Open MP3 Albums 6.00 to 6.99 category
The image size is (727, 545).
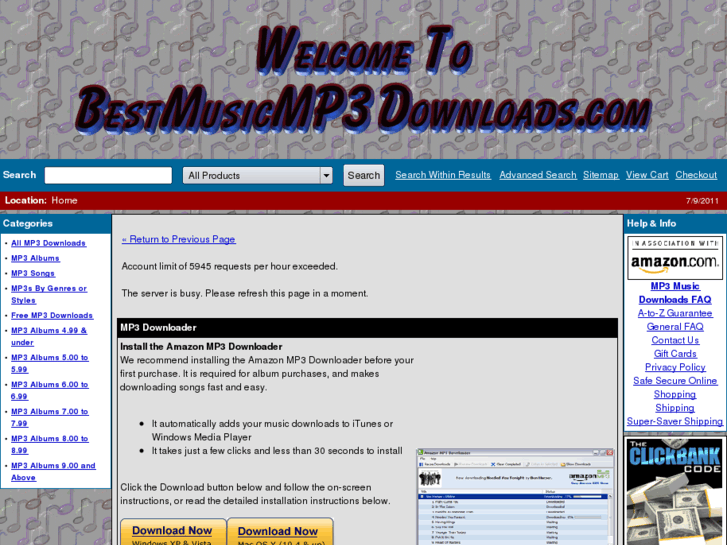pyautogui.click(x=49, y=390)
